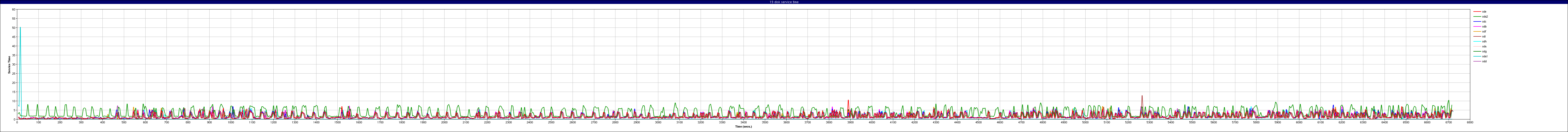Click the '19 disk service time' chart title

[x=784, y=2]
